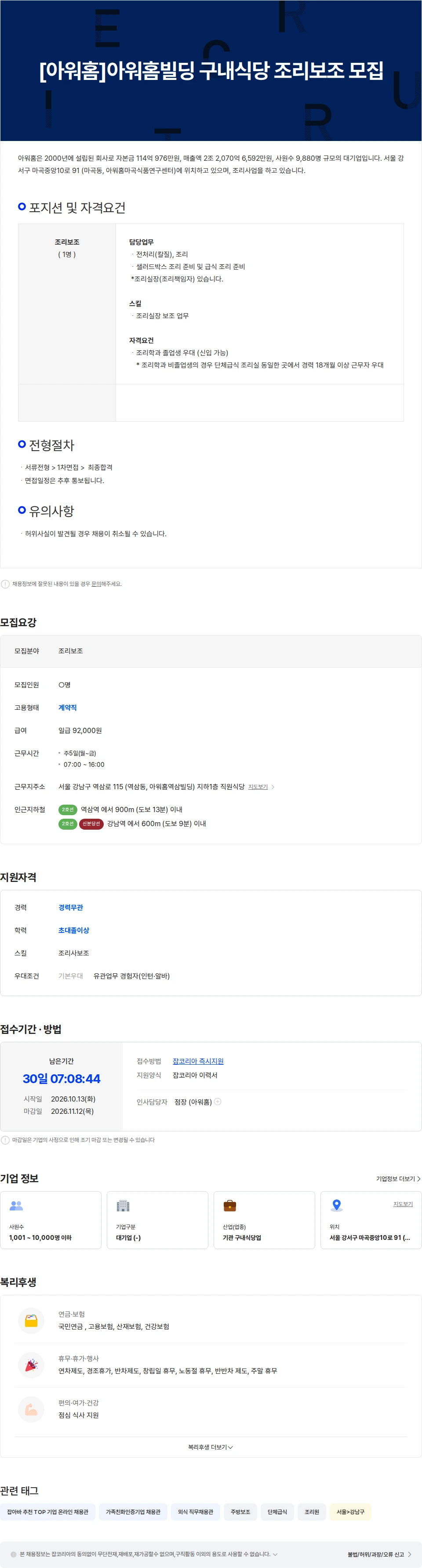Click info icon beside 마감일 조기 마감 notice
This screenshot has height=1568, width=422.
(x=5, y=1139)
